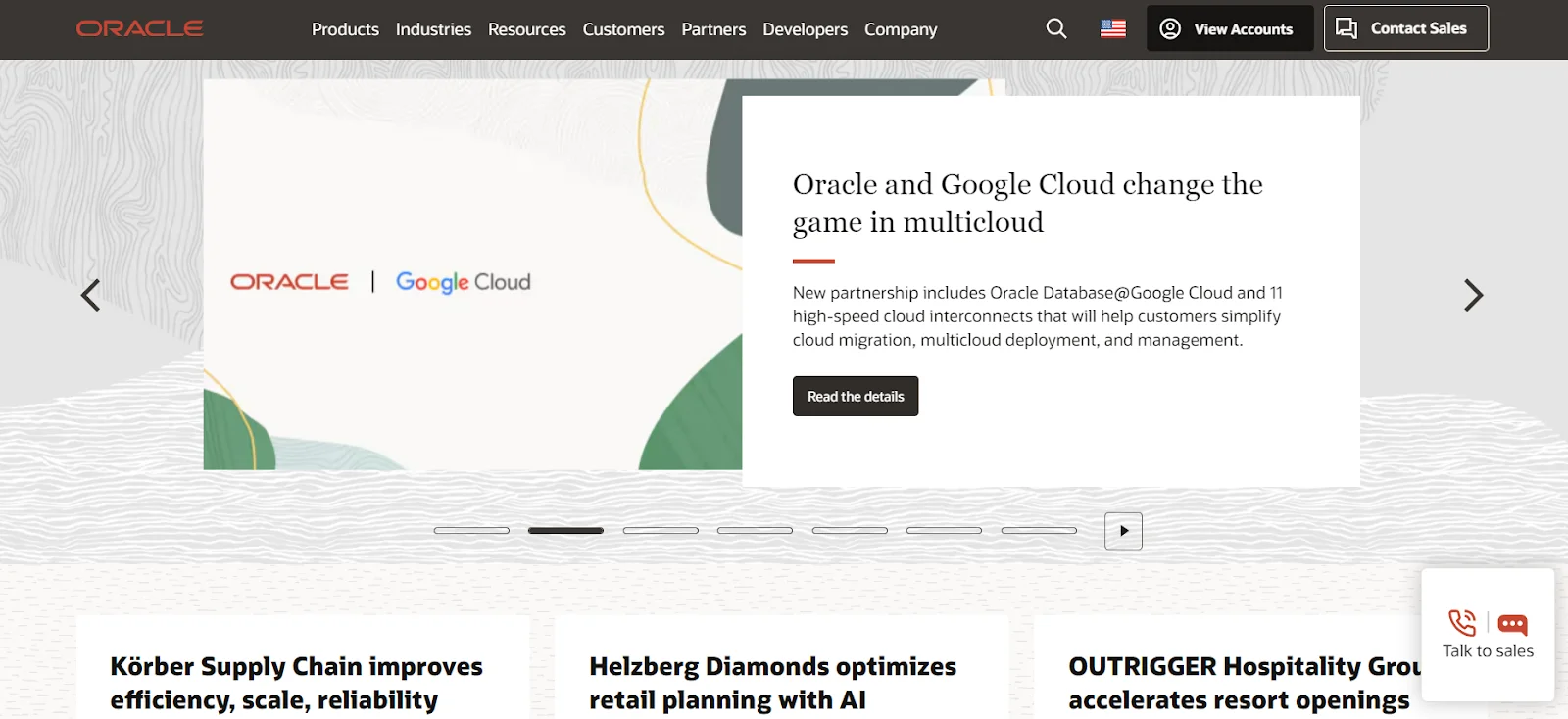Viewport: 1568px width, 719px height.
Task: Click the Talk to sales widget
Action: (x=1488, y=635)
